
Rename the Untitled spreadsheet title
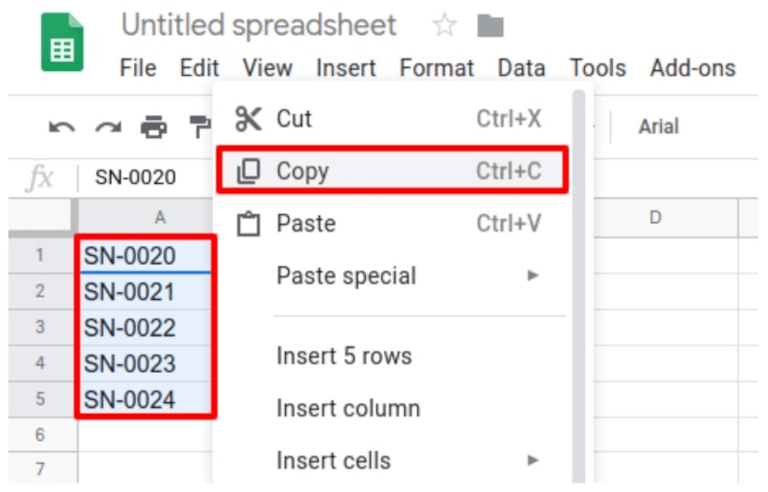pos(258,26)
